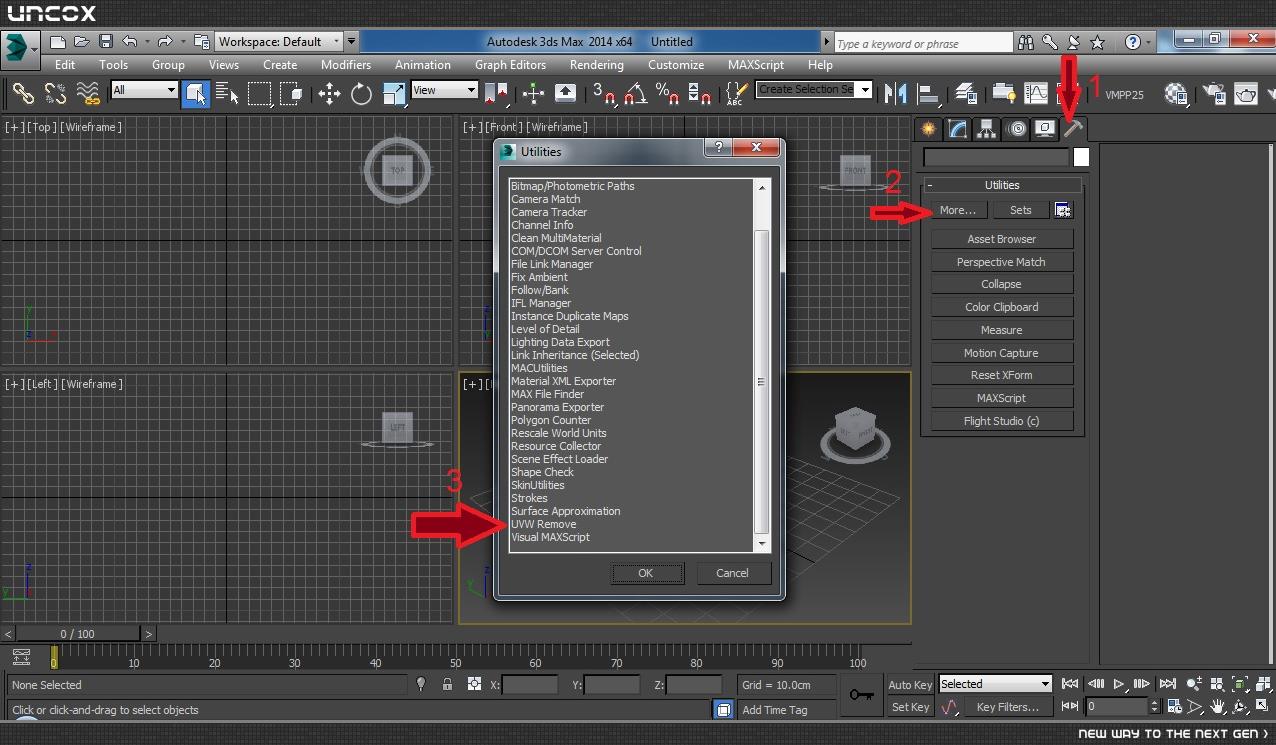The width and height of the screenshot is (1276, 745).
Task: Select UVW Remove in the Utilities list
Action: point(543,524)
